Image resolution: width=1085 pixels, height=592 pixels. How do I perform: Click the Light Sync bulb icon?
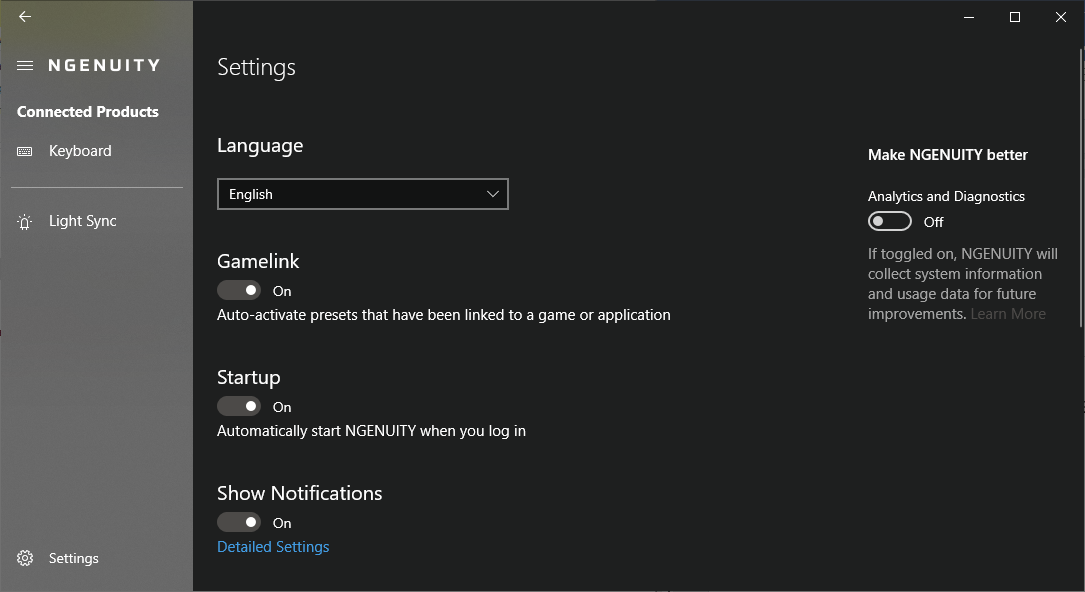click(25, 222)
